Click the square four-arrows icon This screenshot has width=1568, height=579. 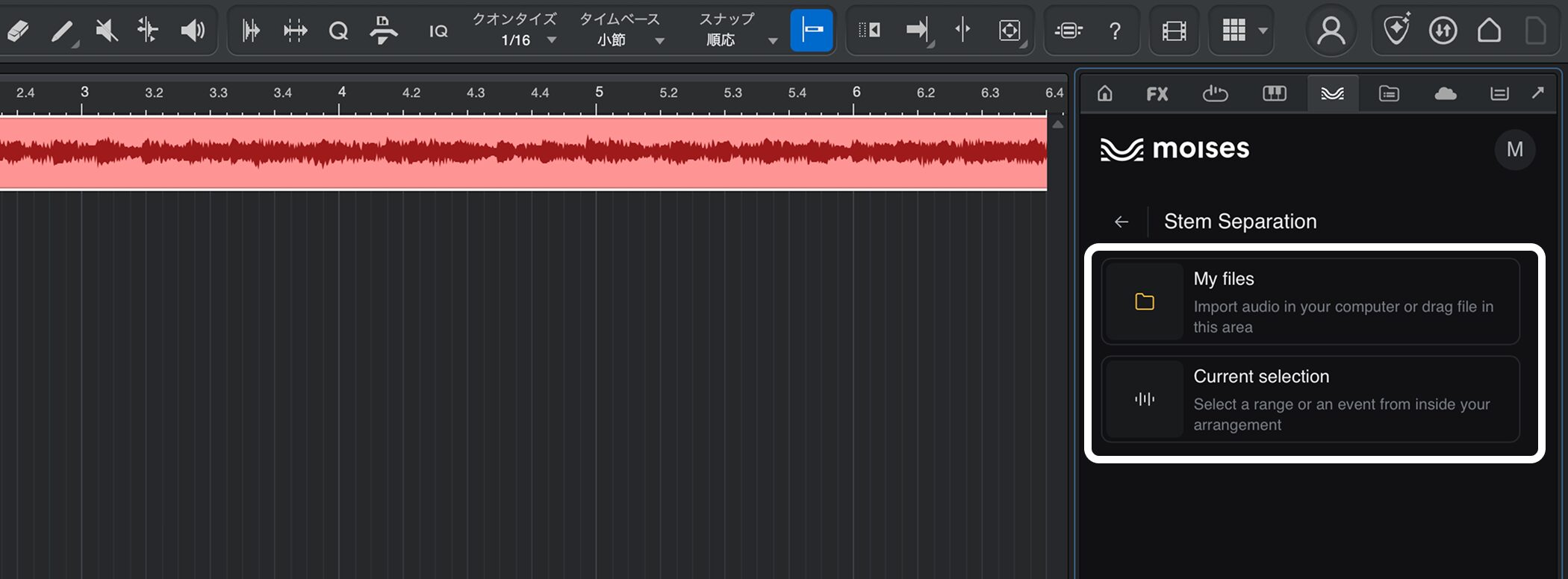pos(1009,31)
